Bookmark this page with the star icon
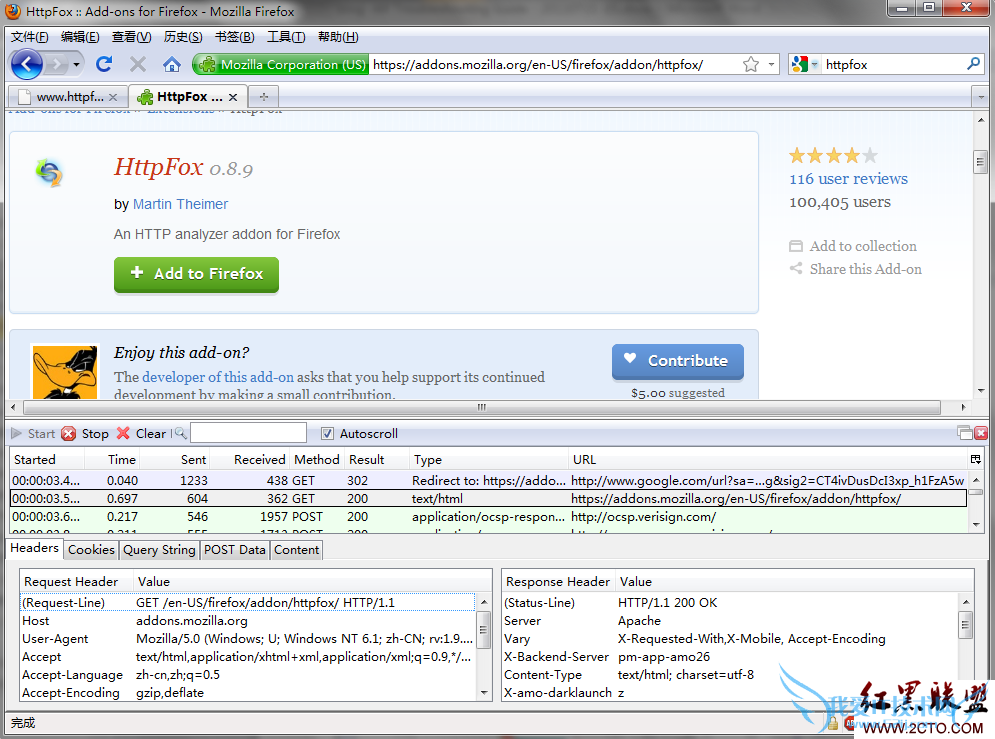995x739 pixels. coord(751,64)
